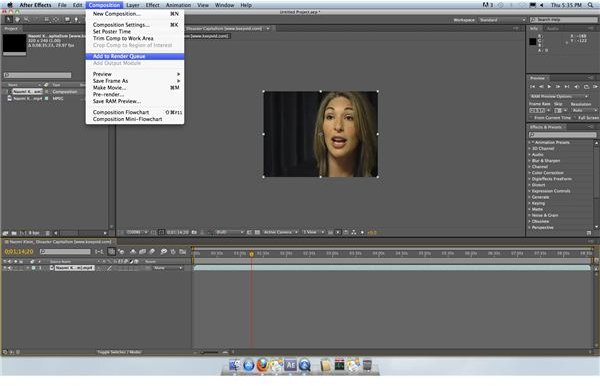Viewport: 600px width, 386px height.
Task: Toggle the Preview panel mute audio icon
Action: [x=577, y=87]
